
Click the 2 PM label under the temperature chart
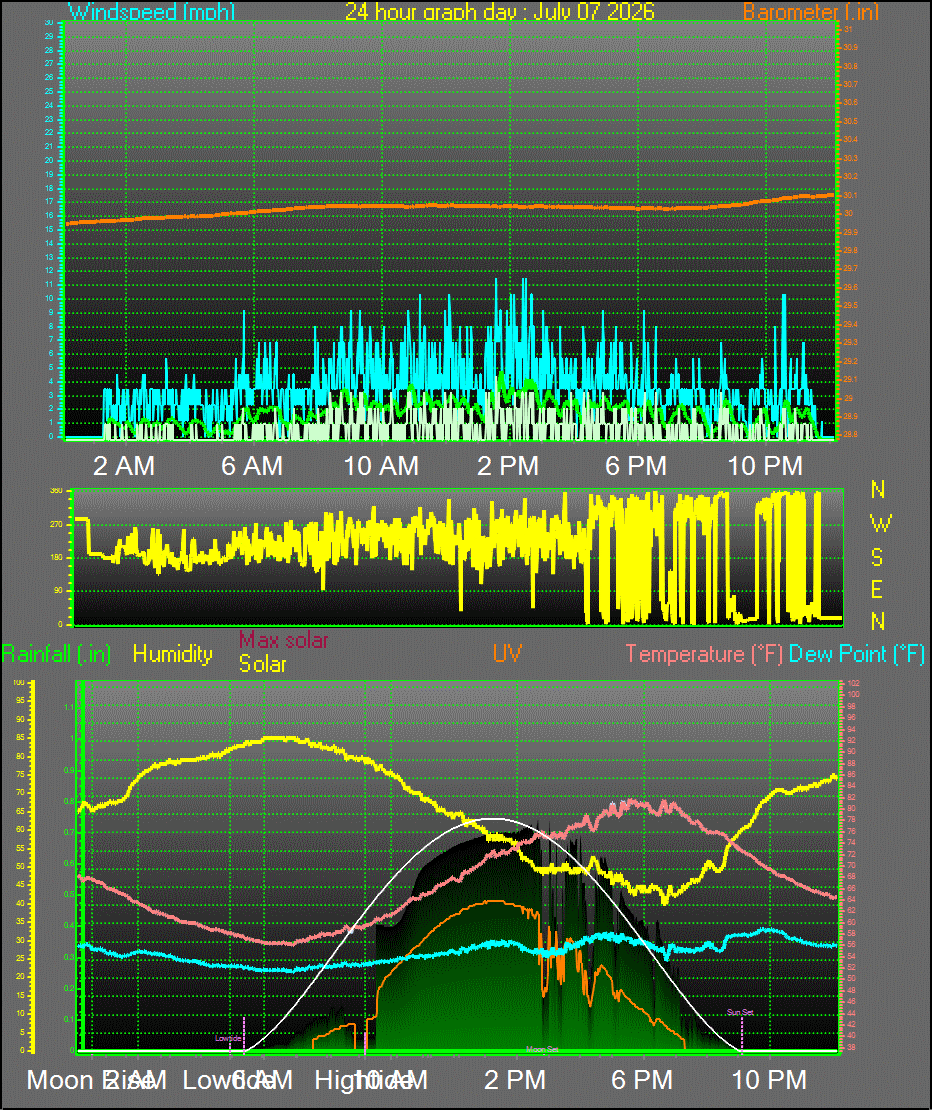click(515, 1080)
